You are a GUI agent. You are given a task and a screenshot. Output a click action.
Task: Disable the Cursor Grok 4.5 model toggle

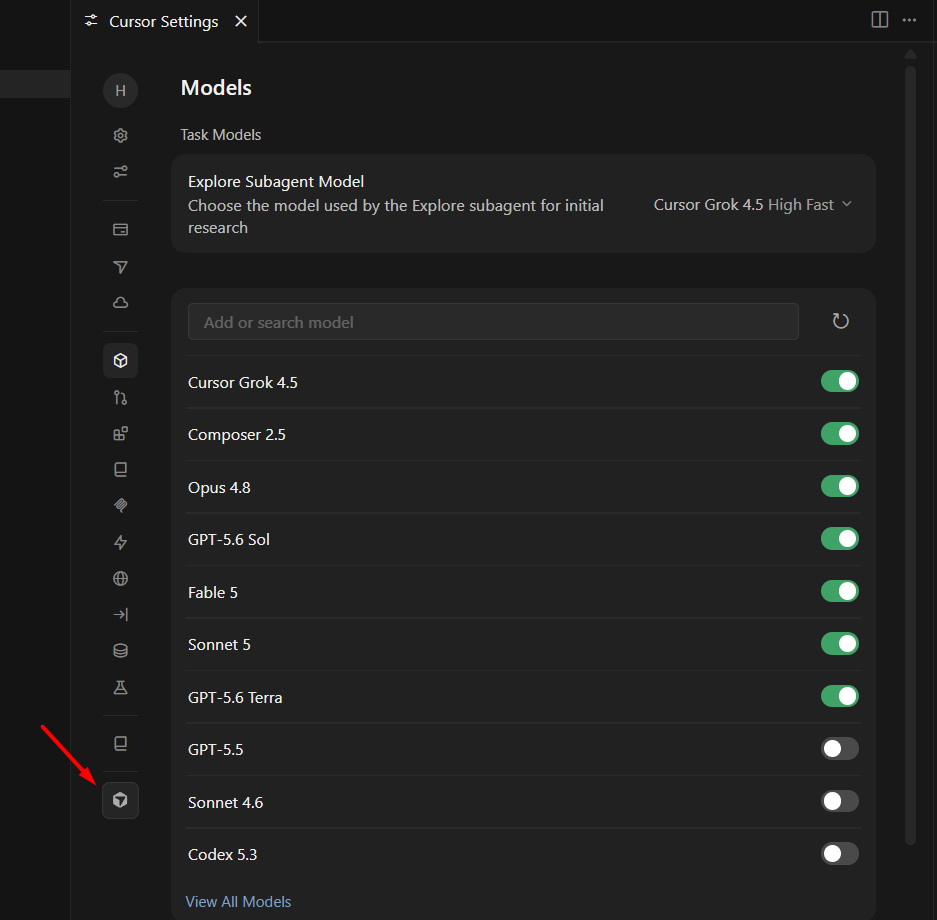(x=840, y=381)
